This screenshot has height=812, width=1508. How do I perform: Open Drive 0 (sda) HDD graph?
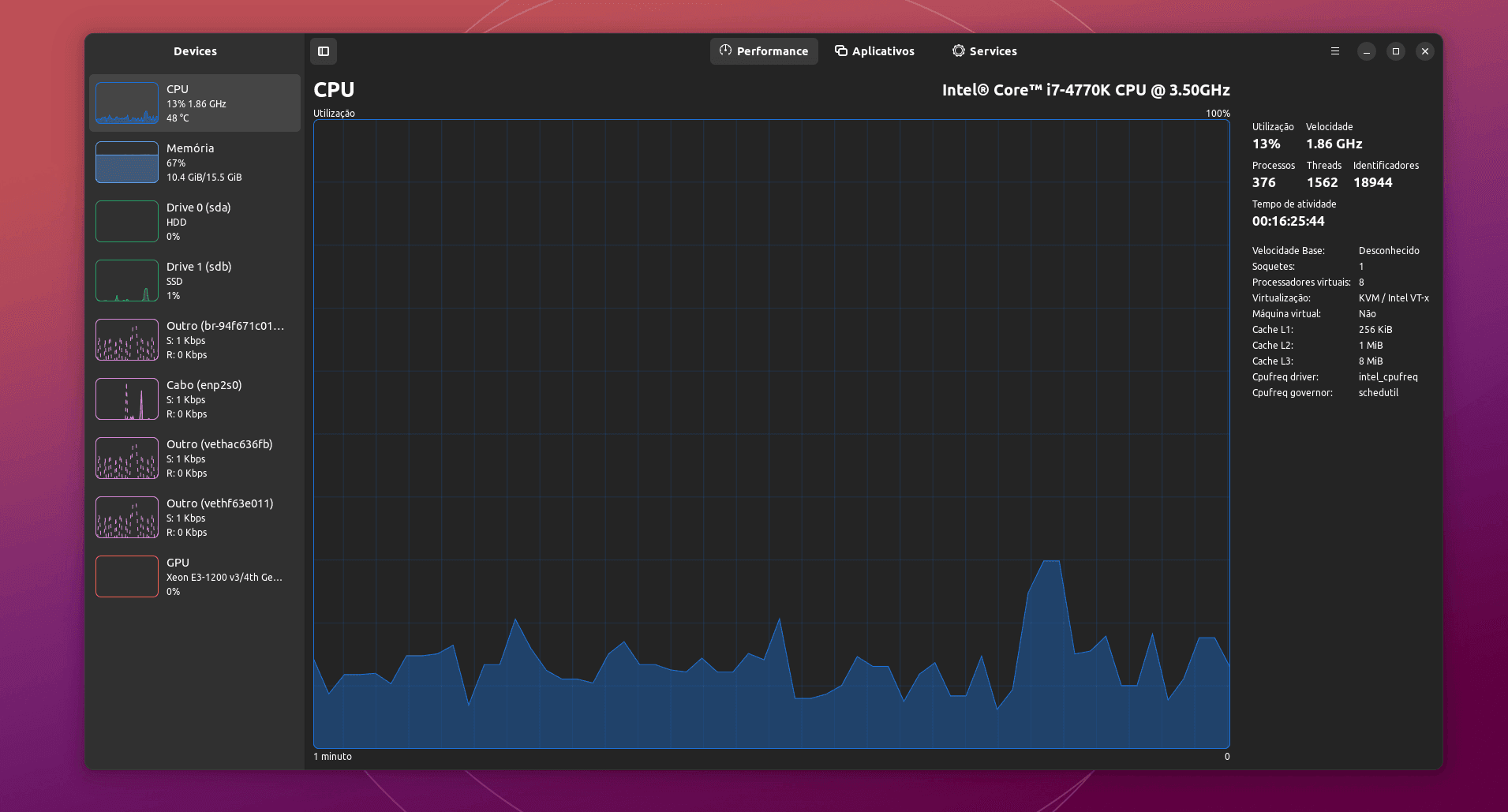click(x=195, y=222)
